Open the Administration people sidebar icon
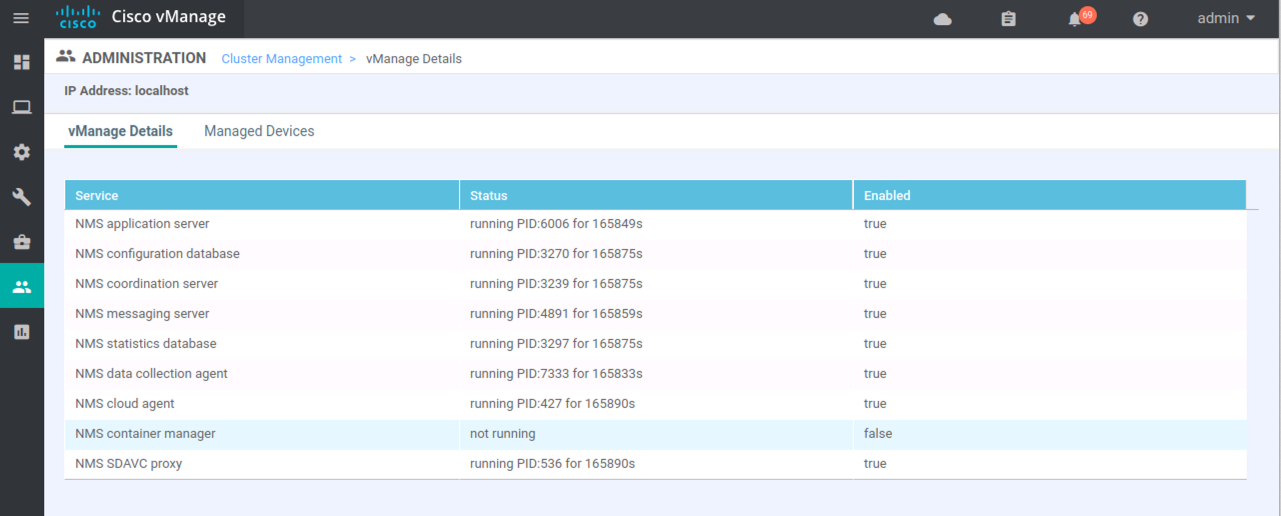The height and width of the screenshot is (516, 1281). coord(21,287)
